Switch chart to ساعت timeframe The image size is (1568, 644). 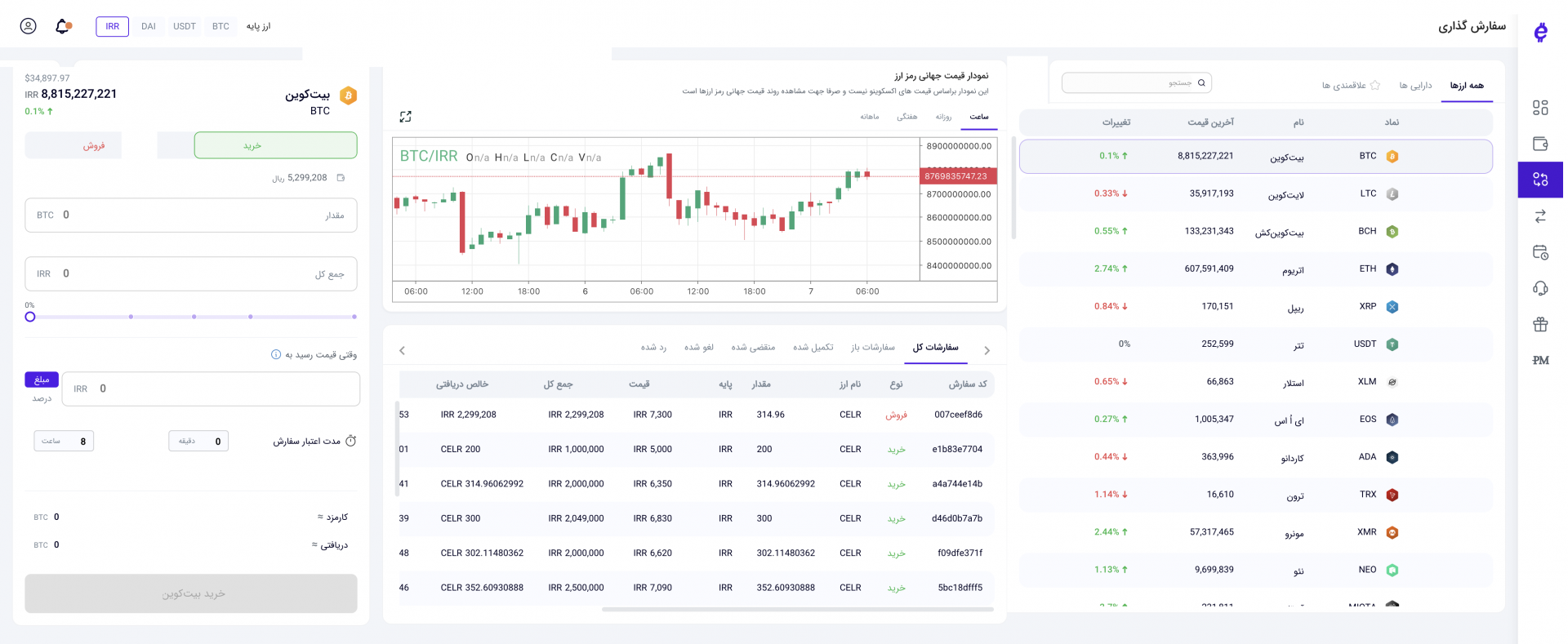[x=978, y=117]
